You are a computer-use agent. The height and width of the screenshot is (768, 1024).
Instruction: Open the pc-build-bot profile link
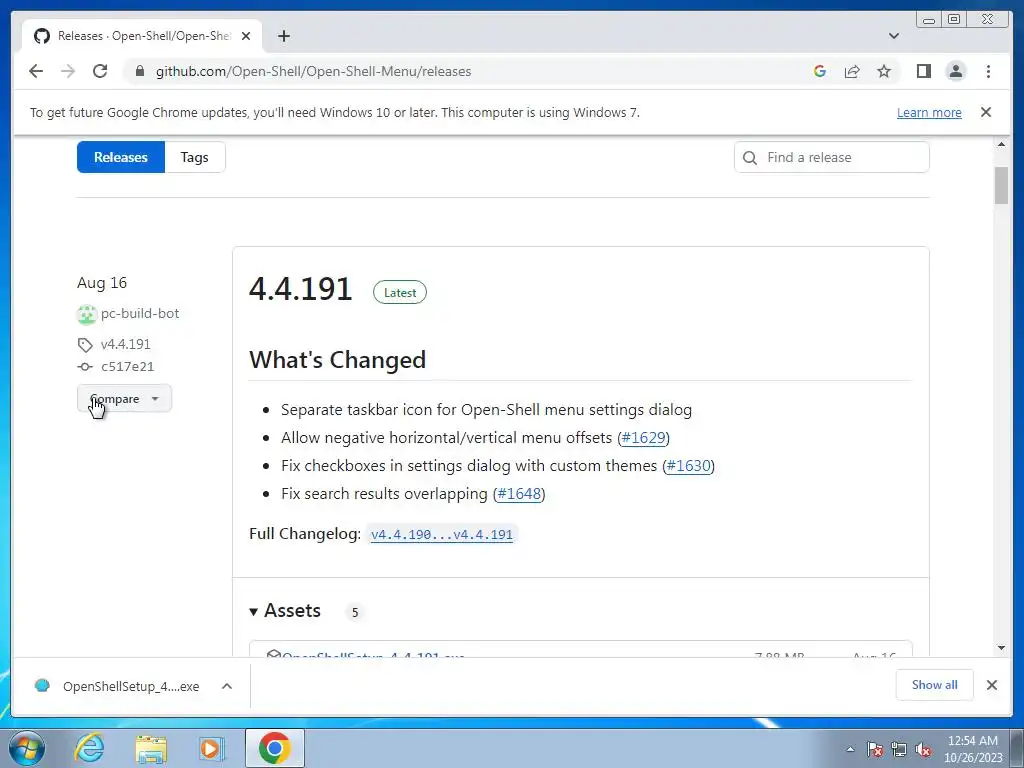pyautogui.click(x=140, y=313)
